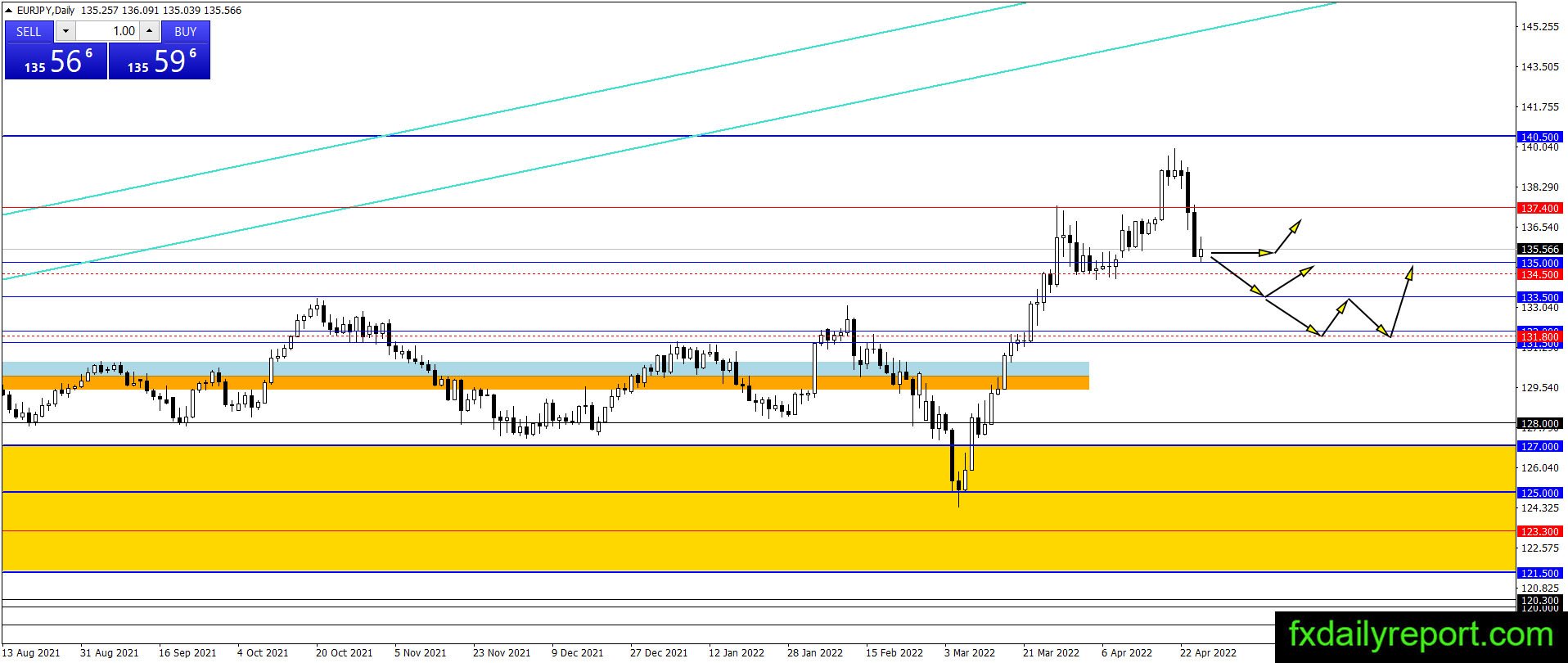Click the 23 Nov 2021 date label
The width and height of the screenshot is (1568, 663).
point(502,653)
